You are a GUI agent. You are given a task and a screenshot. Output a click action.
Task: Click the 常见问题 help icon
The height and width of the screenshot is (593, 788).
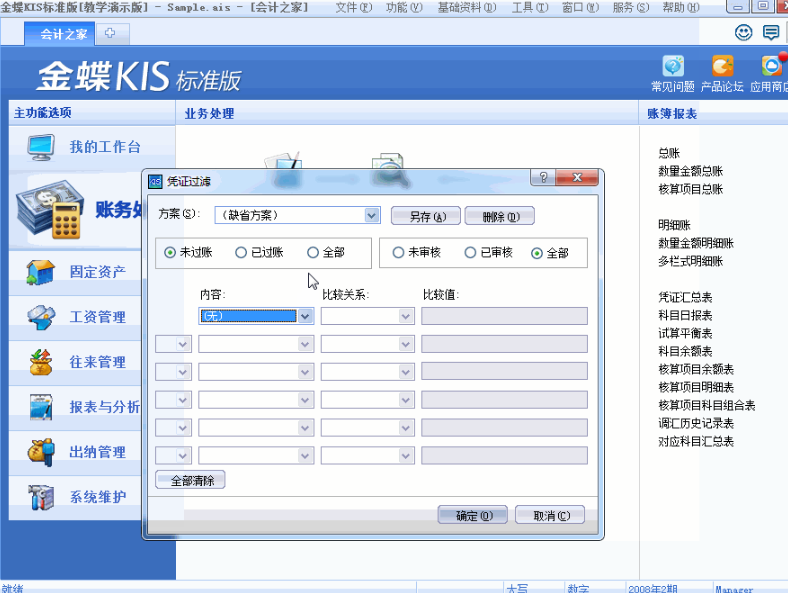(674, 66)
